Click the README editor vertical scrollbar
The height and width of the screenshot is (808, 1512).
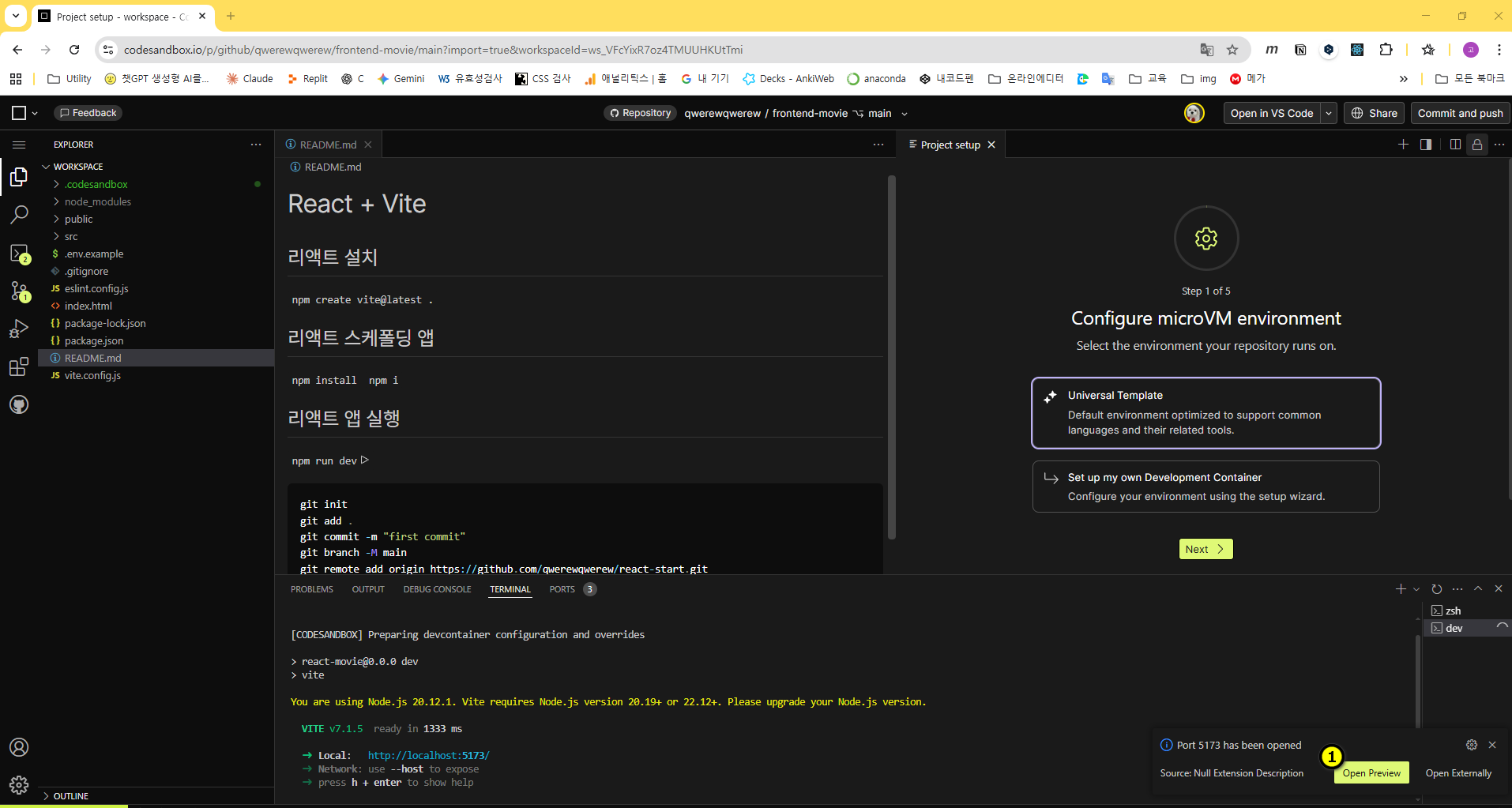(891, 355)
